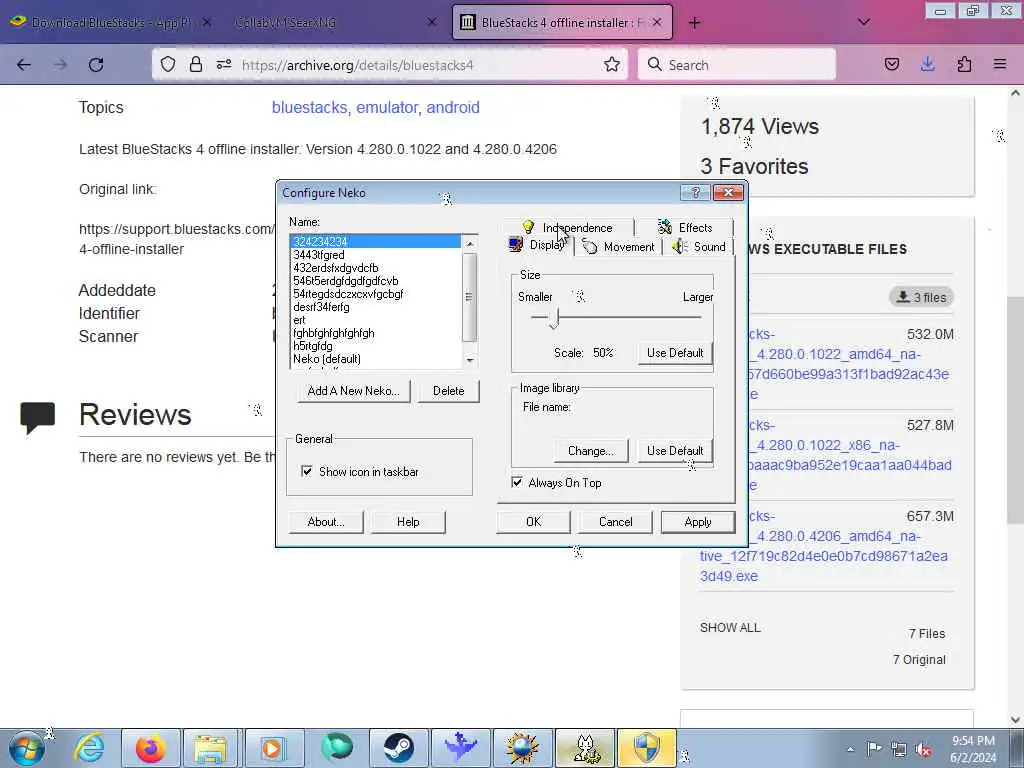
Task: Click the android topic link
Action: click(453, 107)
